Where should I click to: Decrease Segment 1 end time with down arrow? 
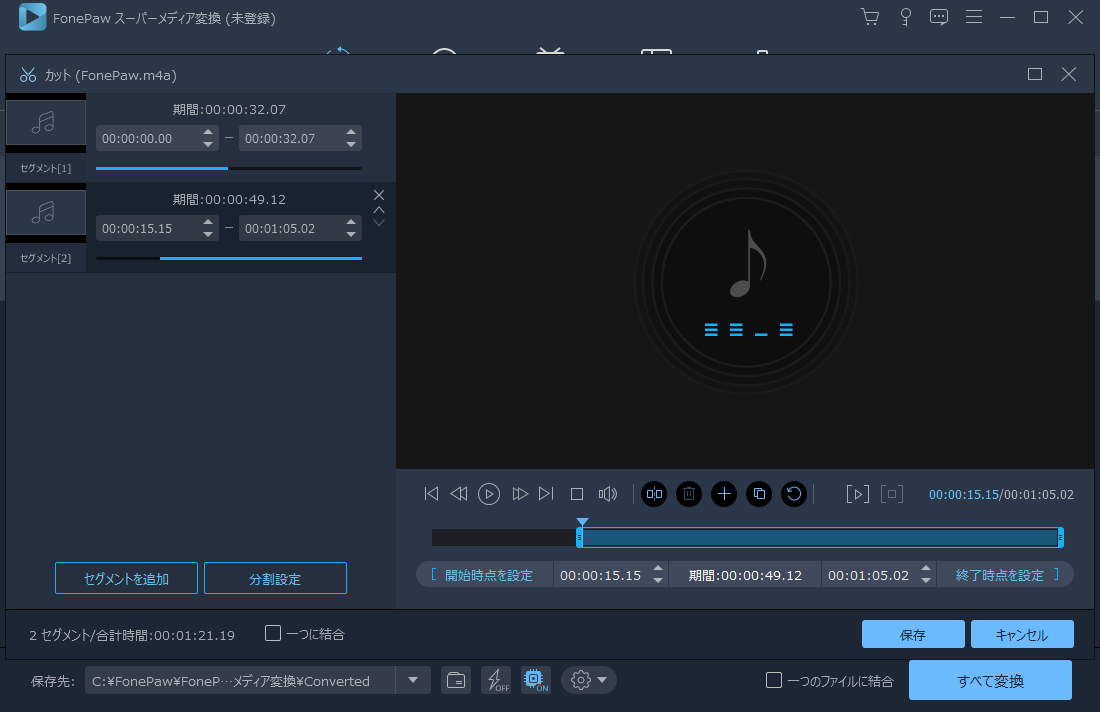pos(351,145)
